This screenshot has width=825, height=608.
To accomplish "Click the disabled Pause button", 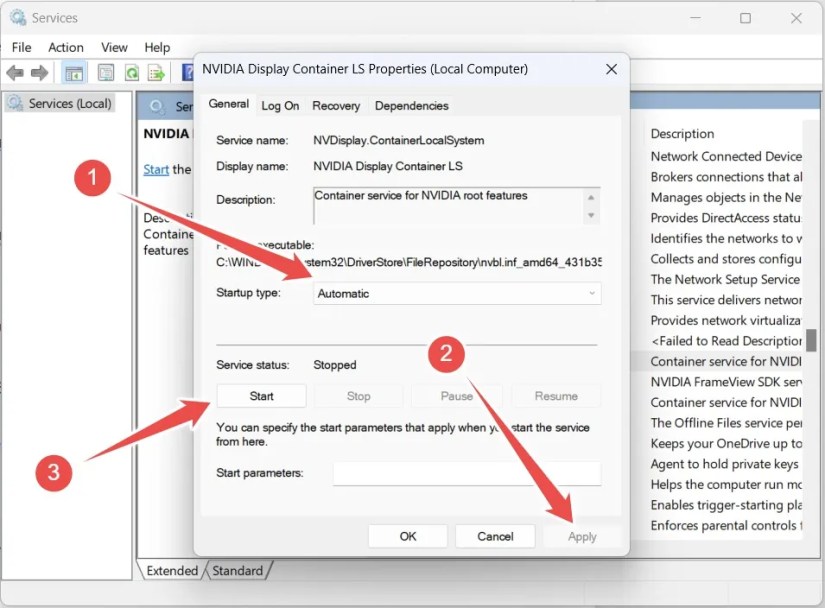I will tap(456, 396).
